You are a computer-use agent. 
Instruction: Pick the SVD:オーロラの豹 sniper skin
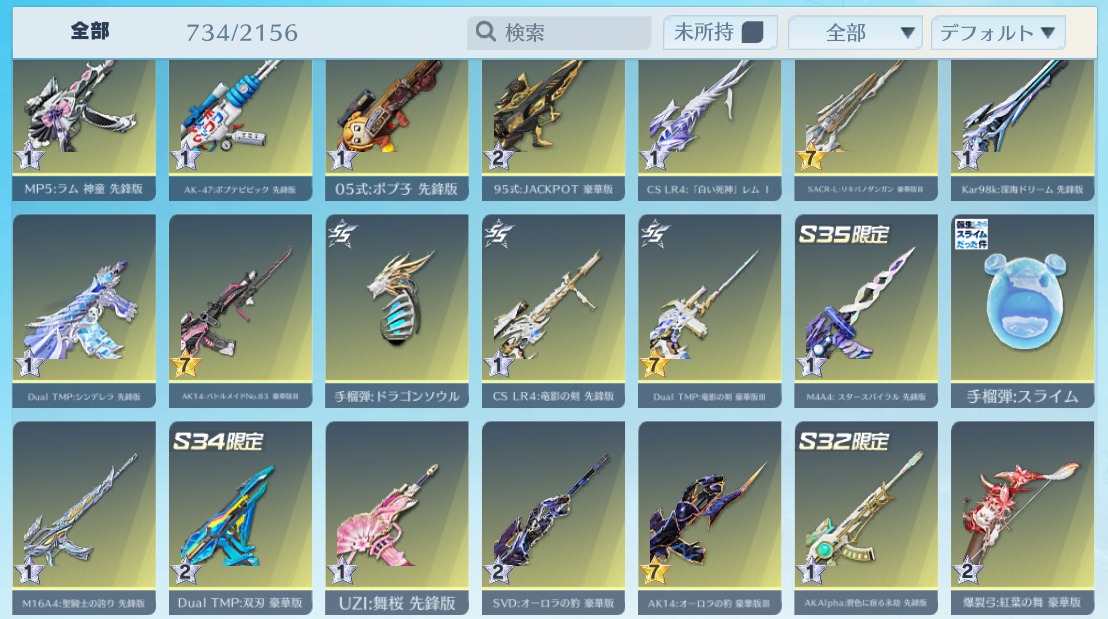coord(553,518)
